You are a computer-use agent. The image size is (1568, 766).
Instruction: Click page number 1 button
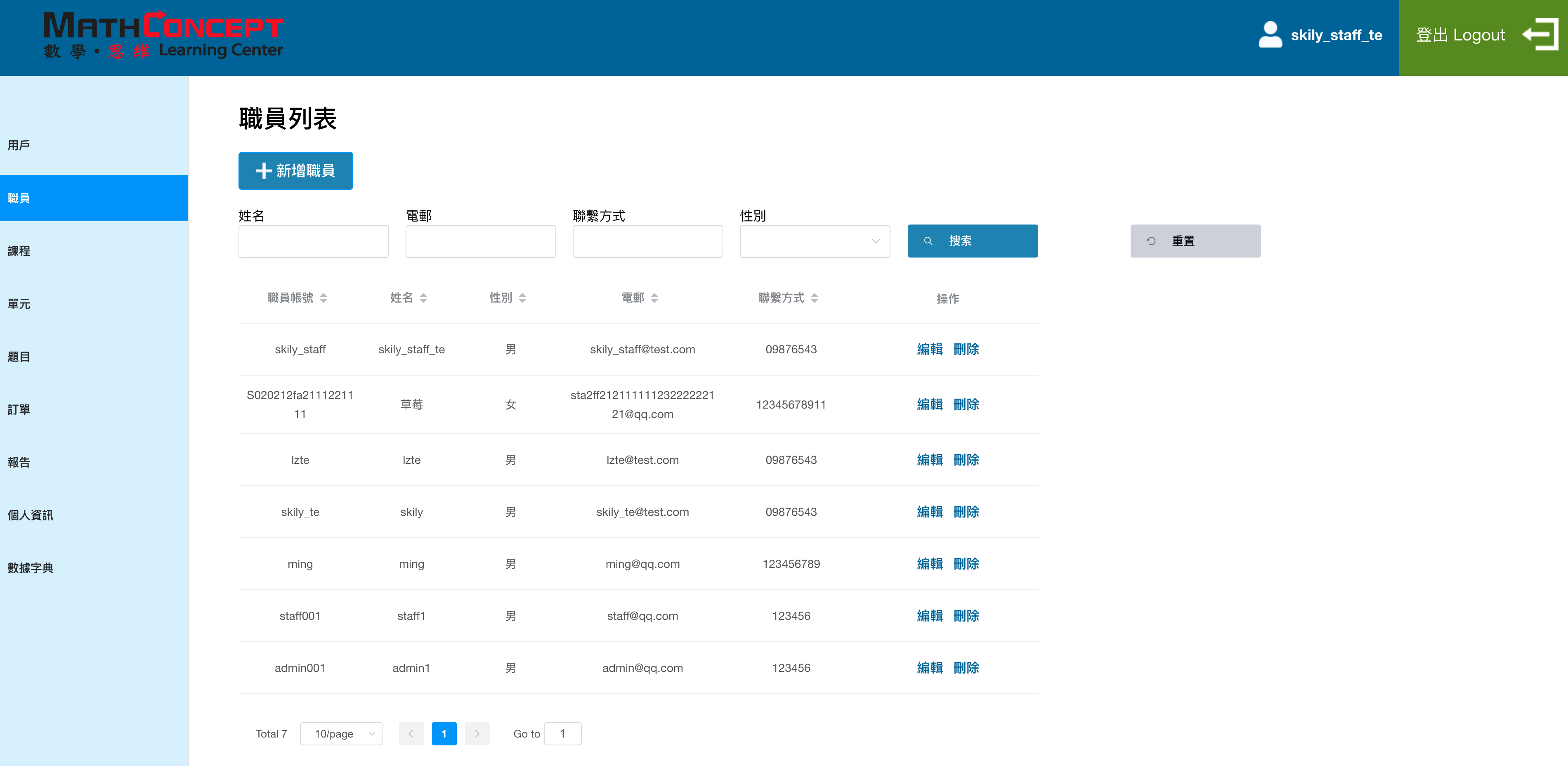click(x=444, y=734)
